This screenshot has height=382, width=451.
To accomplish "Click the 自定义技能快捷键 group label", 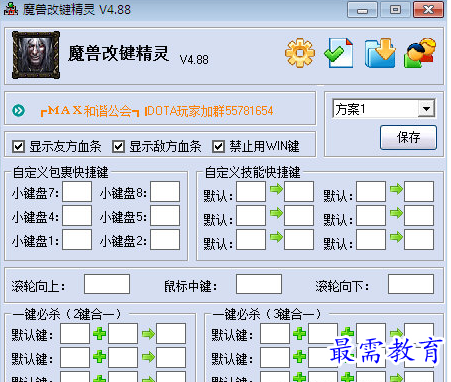I will [253, 172].
